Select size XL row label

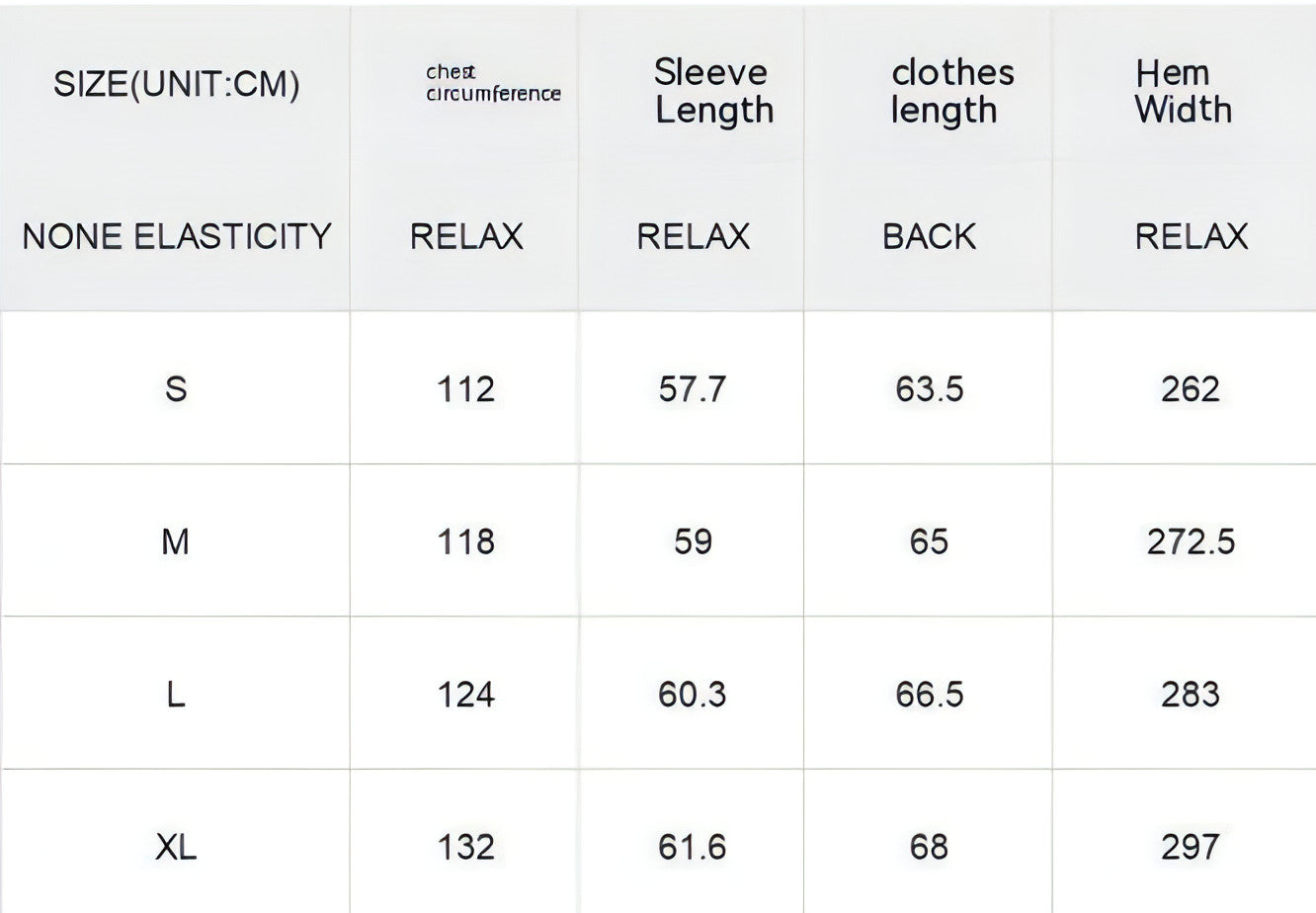pos(176,847)
